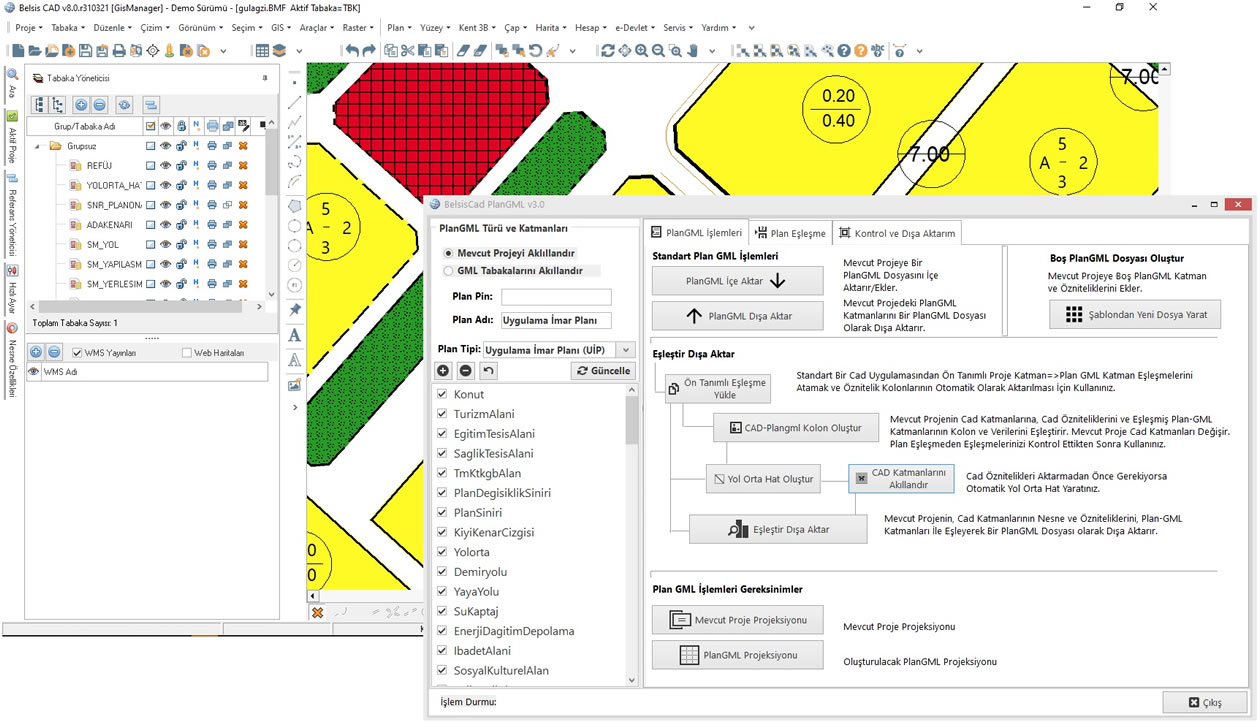Click add category plus icon in PlanGML
1260x728 pixels.
(445, 371)
